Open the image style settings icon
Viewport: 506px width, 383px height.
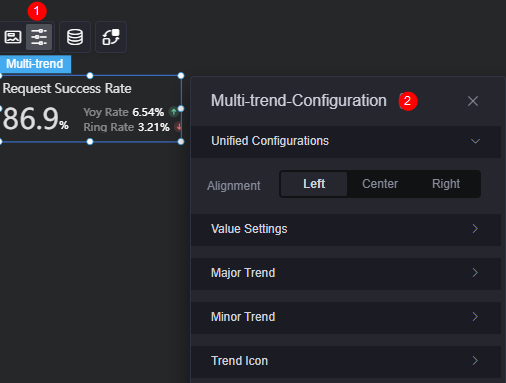13,37
